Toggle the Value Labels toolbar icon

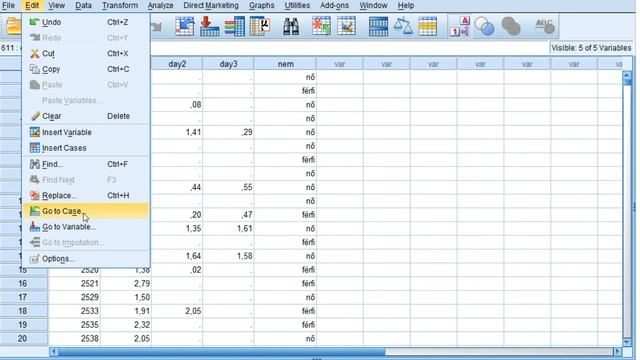tap(460, 27)
